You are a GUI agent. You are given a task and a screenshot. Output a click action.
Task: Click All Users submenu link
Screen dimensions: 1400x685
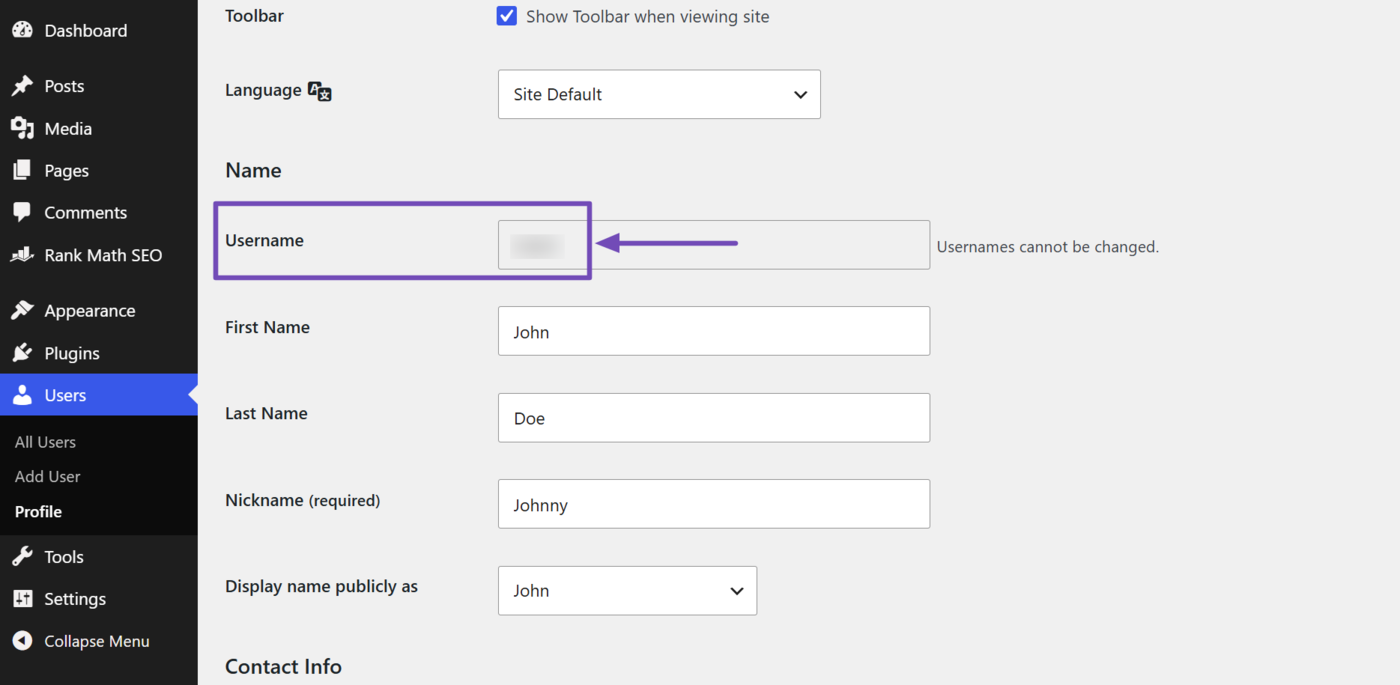point(45,442)
